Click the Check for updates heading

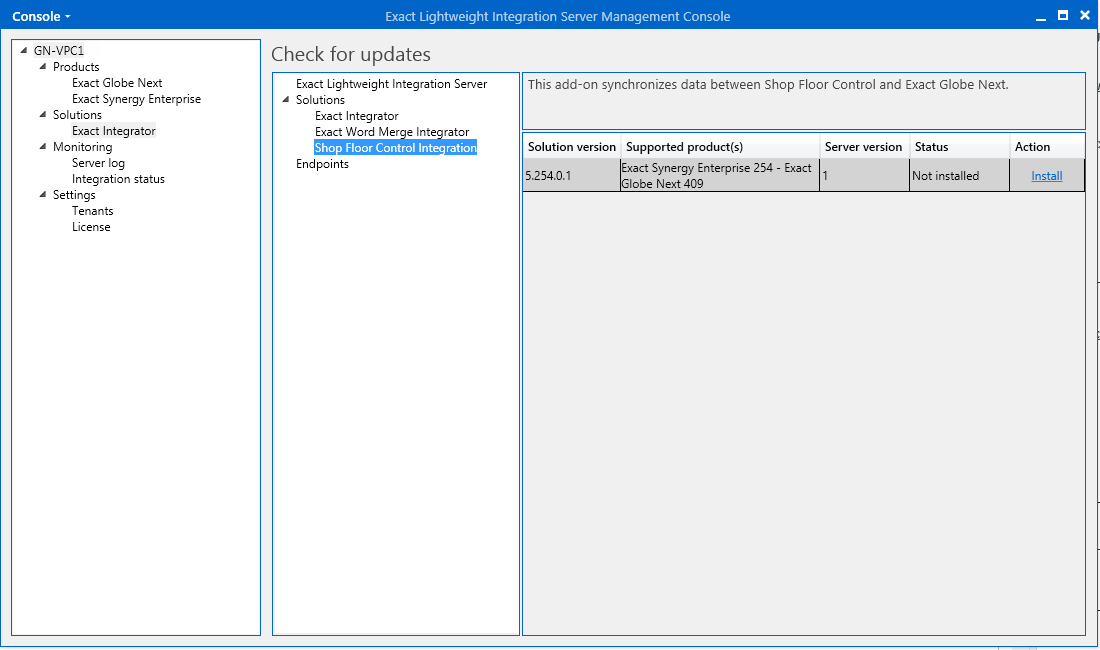tap(351, 54)
